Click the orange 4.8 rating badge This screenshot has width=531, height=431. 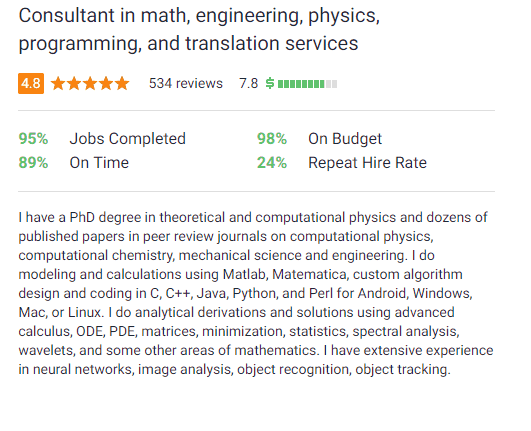tap(31, 83)
